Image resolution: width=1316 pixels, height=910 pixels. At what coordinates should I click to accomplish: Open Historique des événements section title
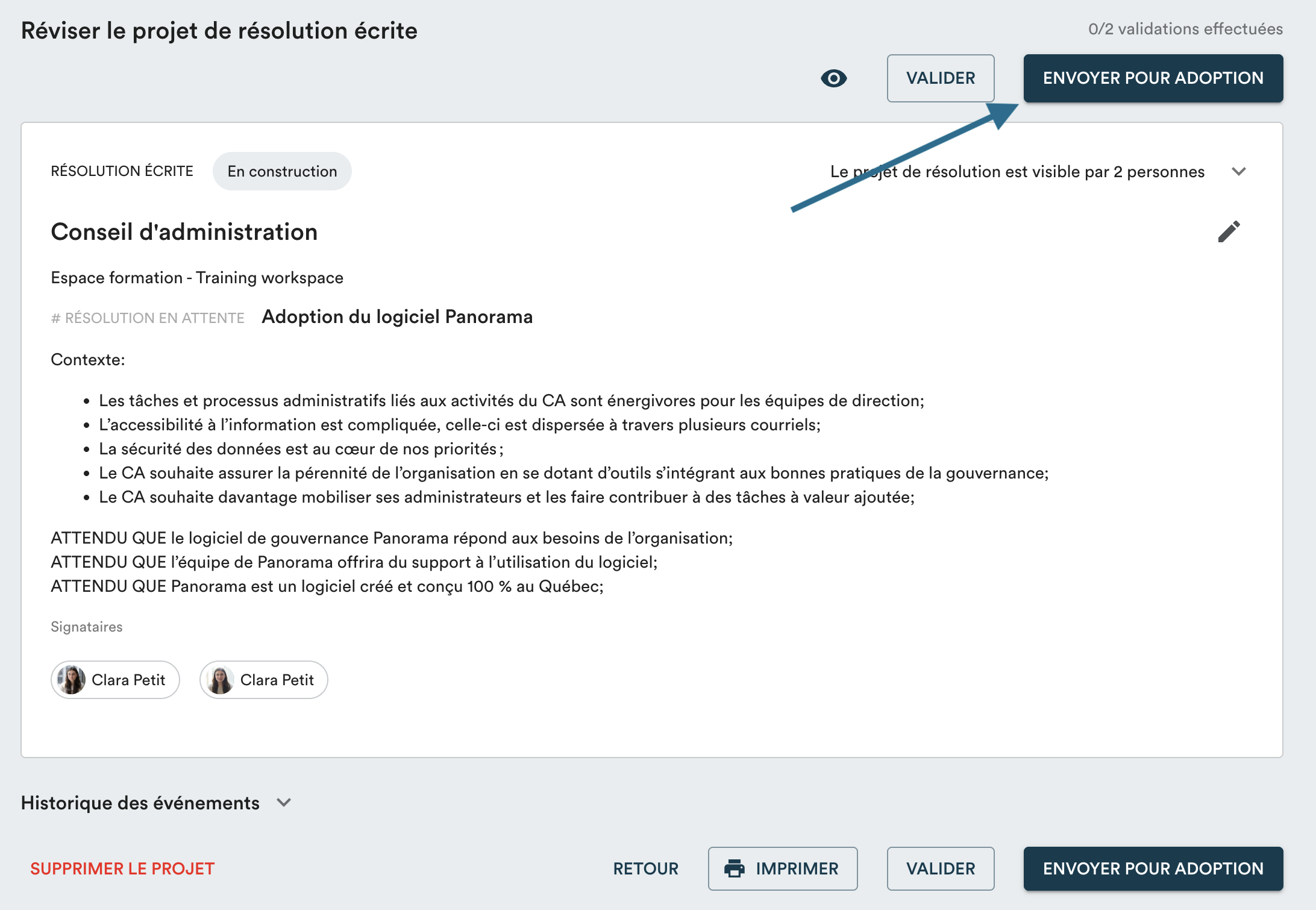140,803
